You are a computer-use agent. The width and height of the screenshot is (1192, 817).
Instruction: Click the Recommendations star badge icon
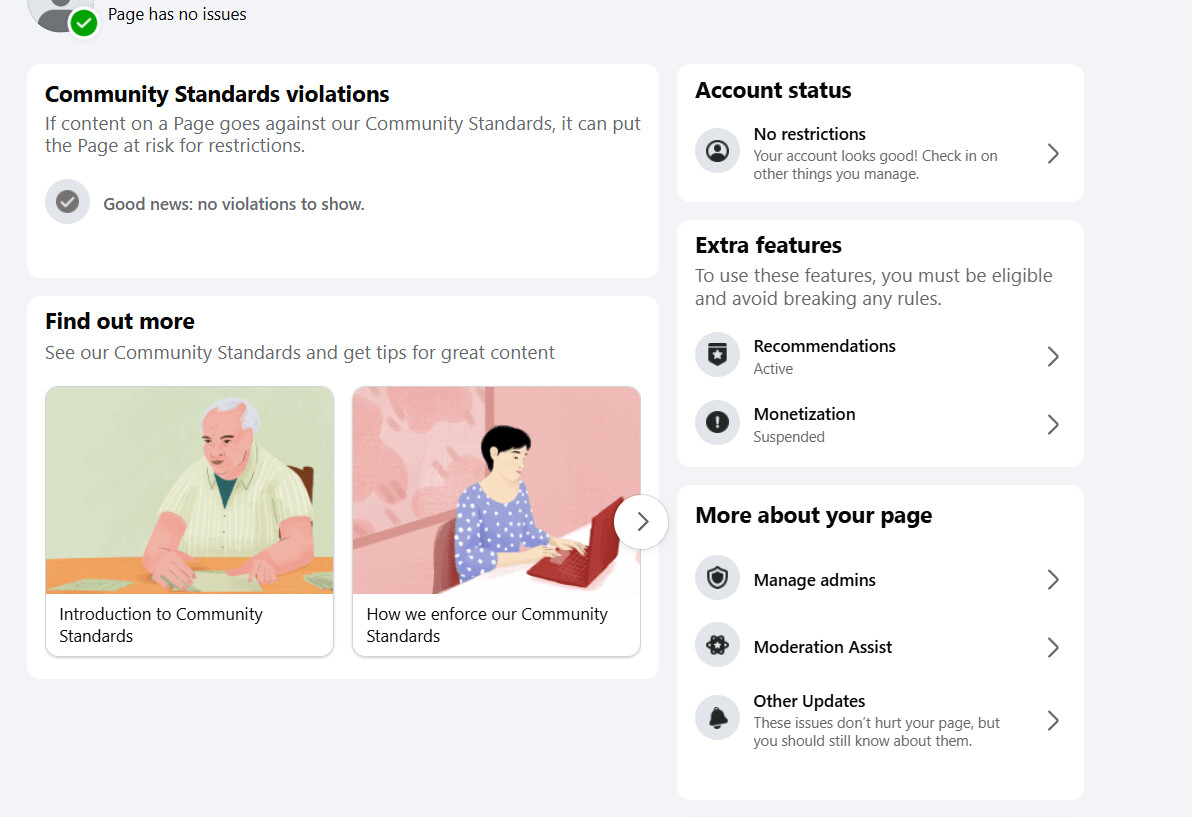coord(717,355)
